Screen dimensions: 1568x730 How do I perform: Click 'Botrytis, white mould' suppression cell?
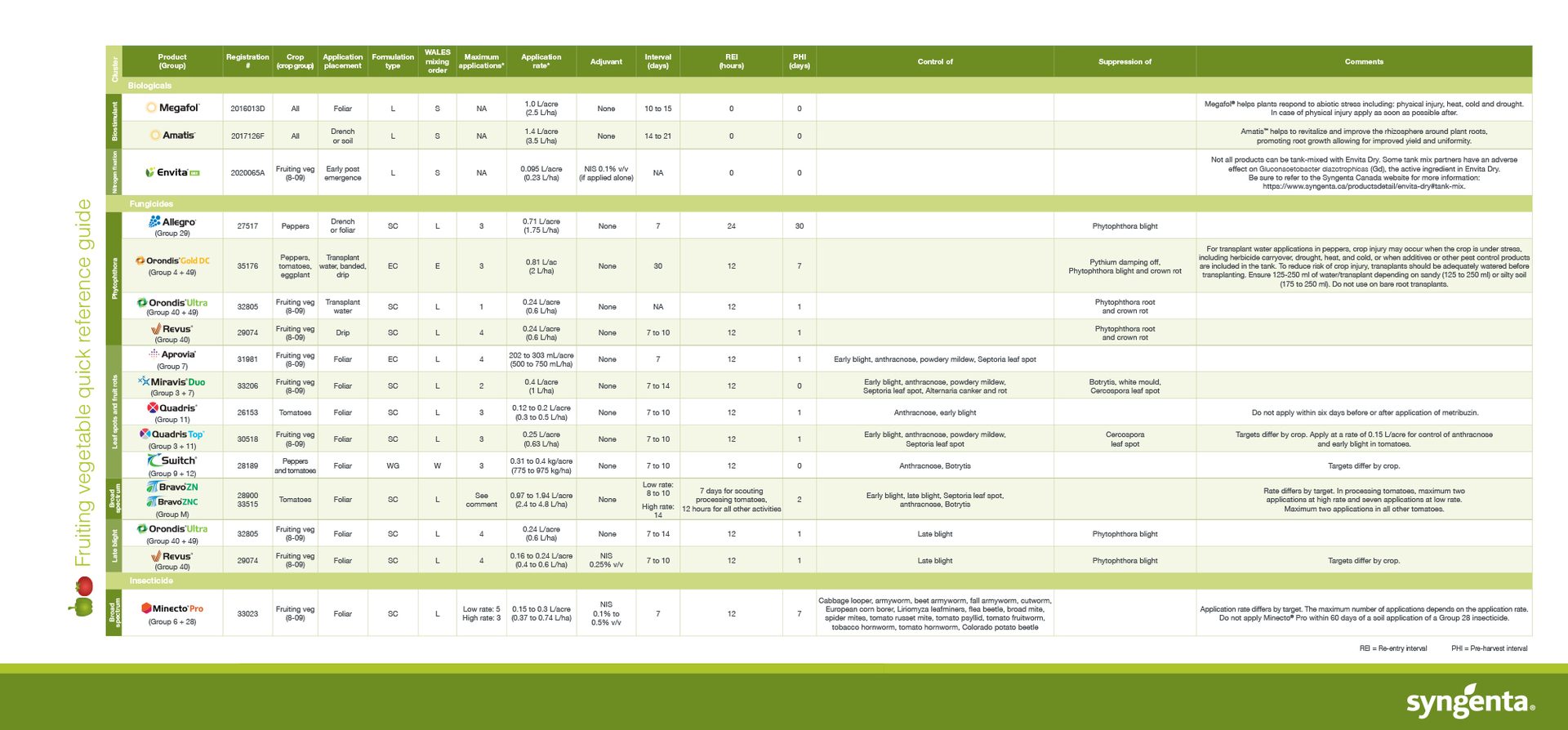(1125, 386)
